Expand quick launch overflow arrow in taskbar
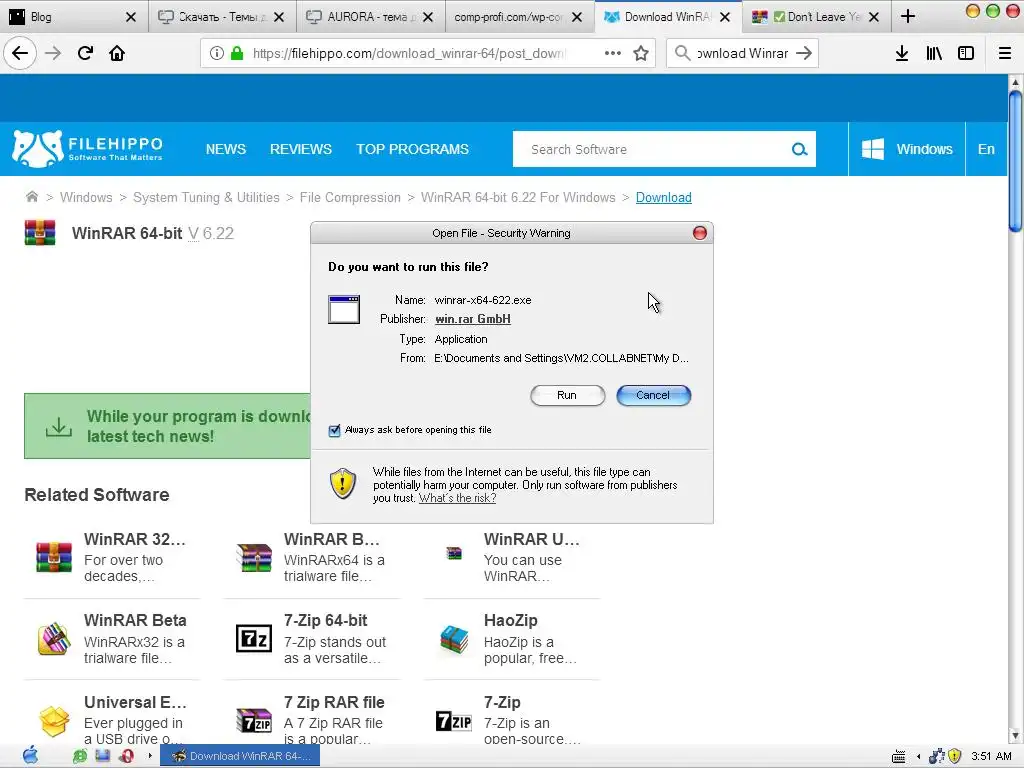Screen dimensions: 1024x768 (x=150, y=756)
